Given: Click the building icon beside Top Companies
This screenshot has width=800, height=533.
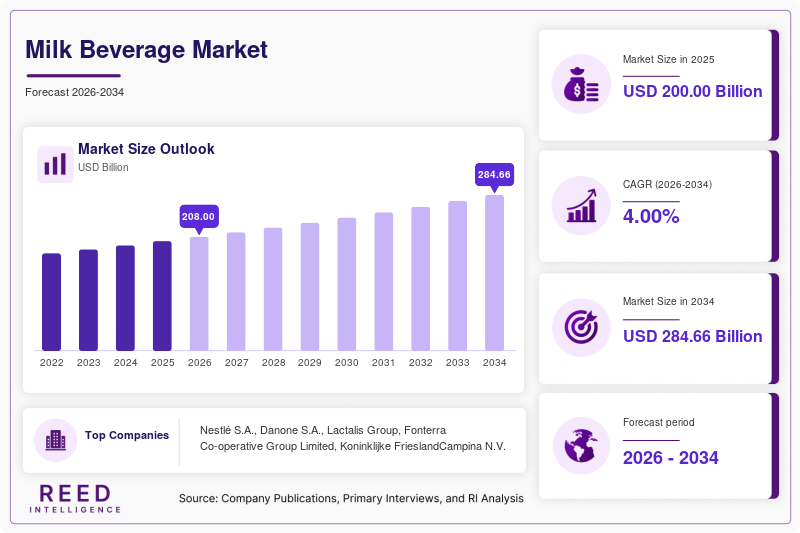Looking at the screenshot, I should (56, 440).
